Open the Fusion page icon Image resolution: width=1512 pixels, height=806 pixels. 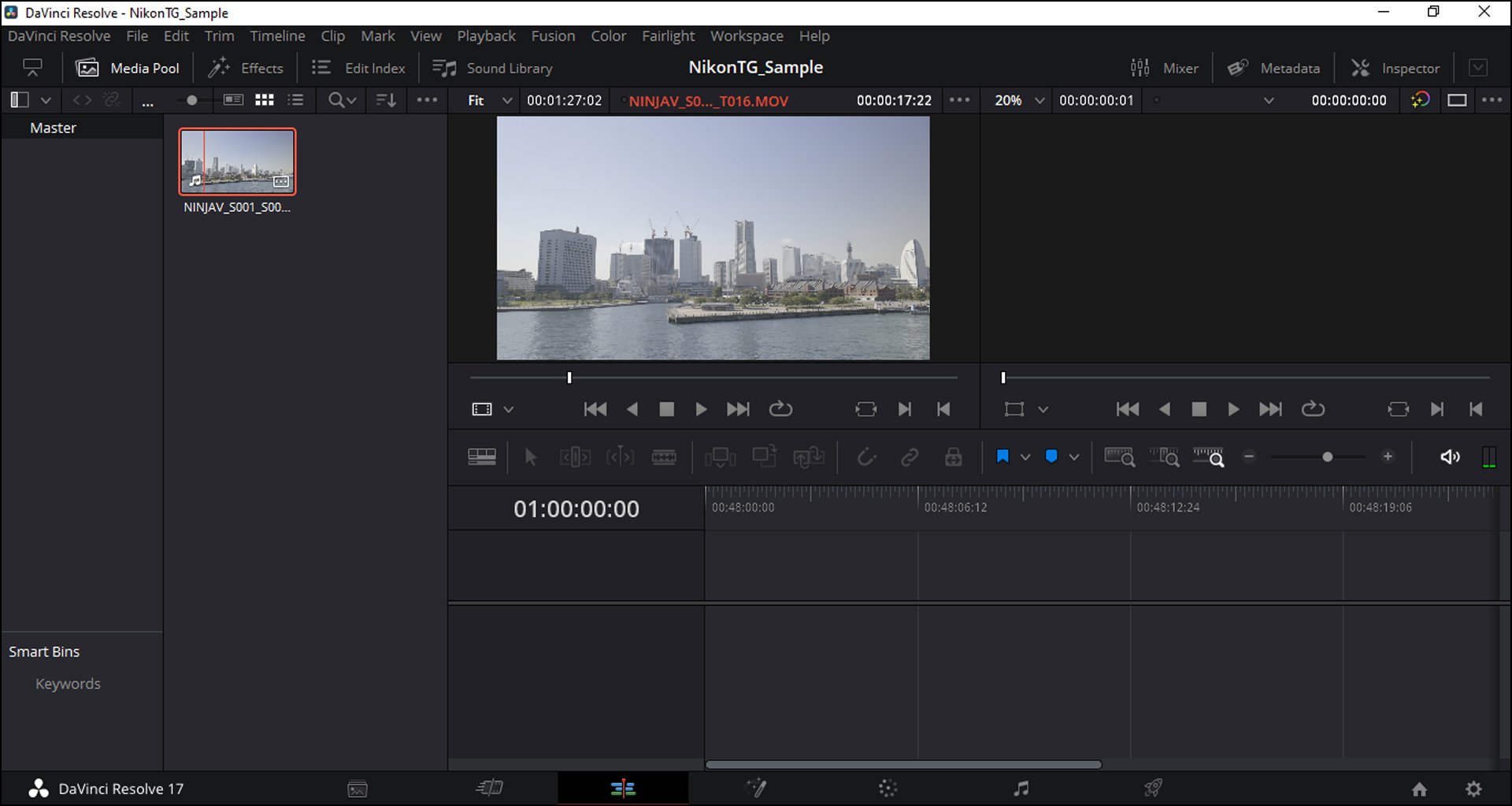[x=757, y=788]
